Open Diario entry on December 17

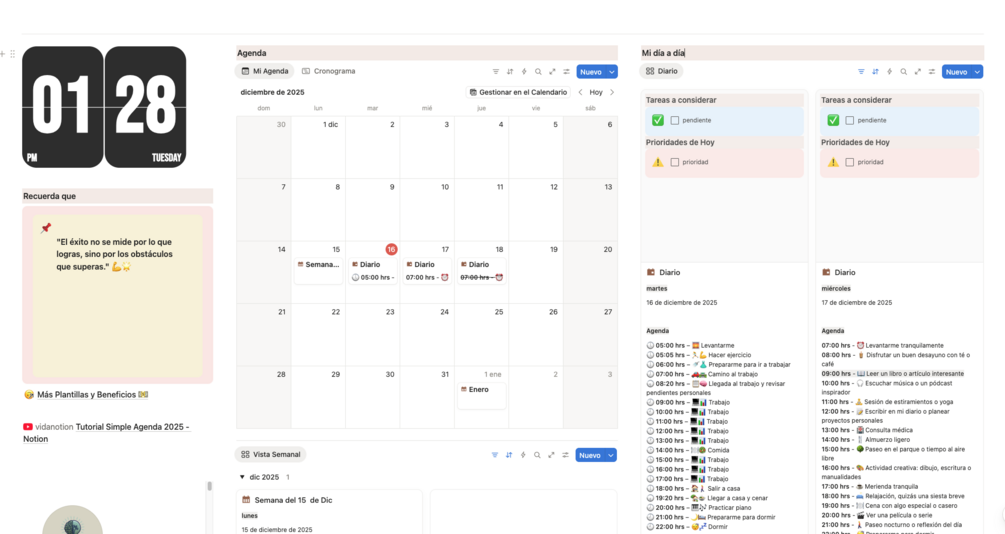(x=428, y=271)
